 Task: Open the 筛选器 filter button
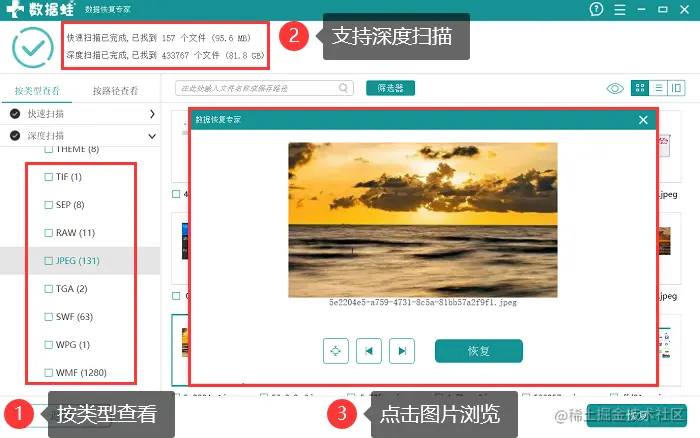(391, 88)
